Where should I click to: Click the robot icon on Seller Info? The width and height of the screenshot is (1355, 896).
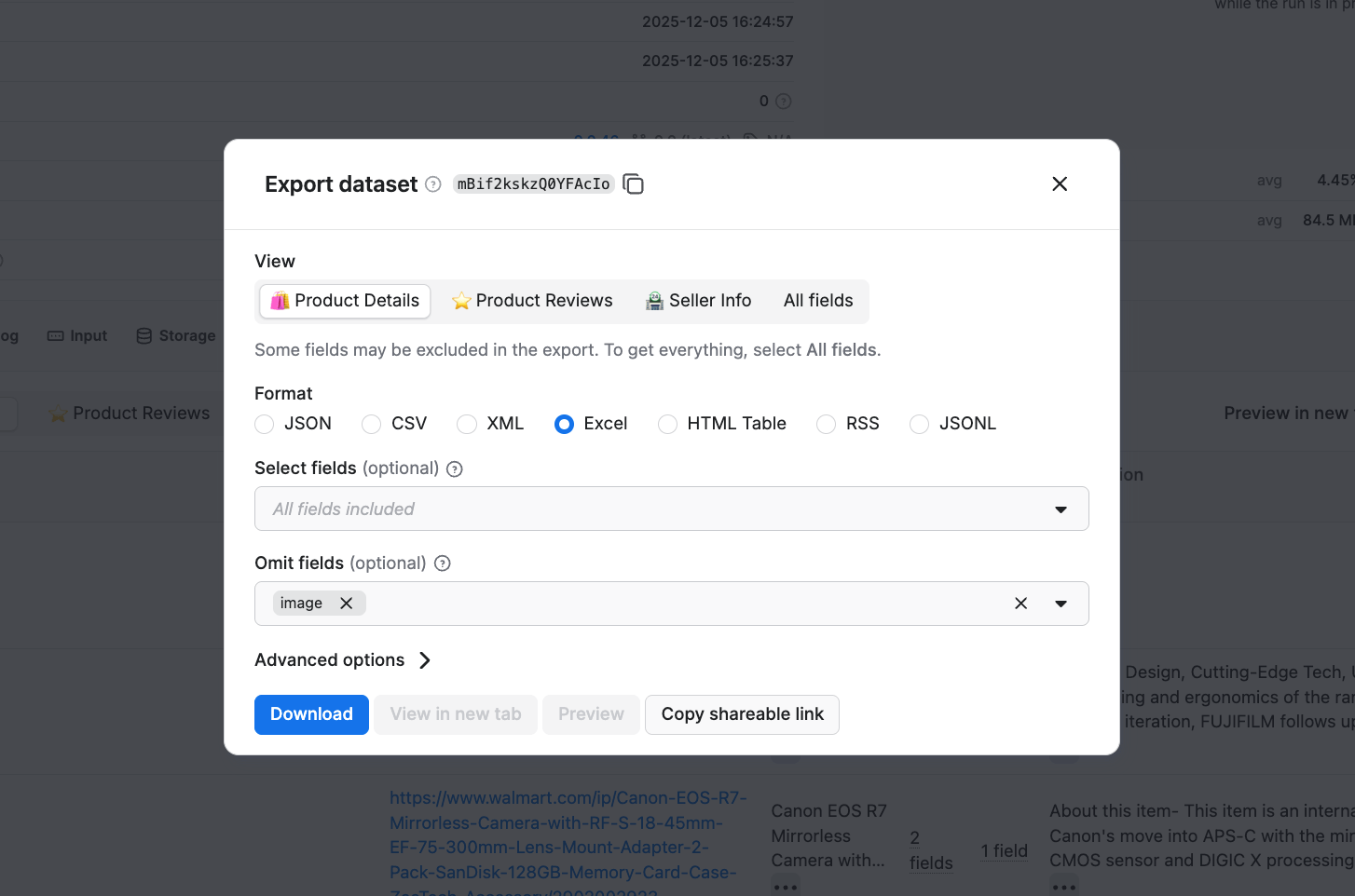[652, 300]
